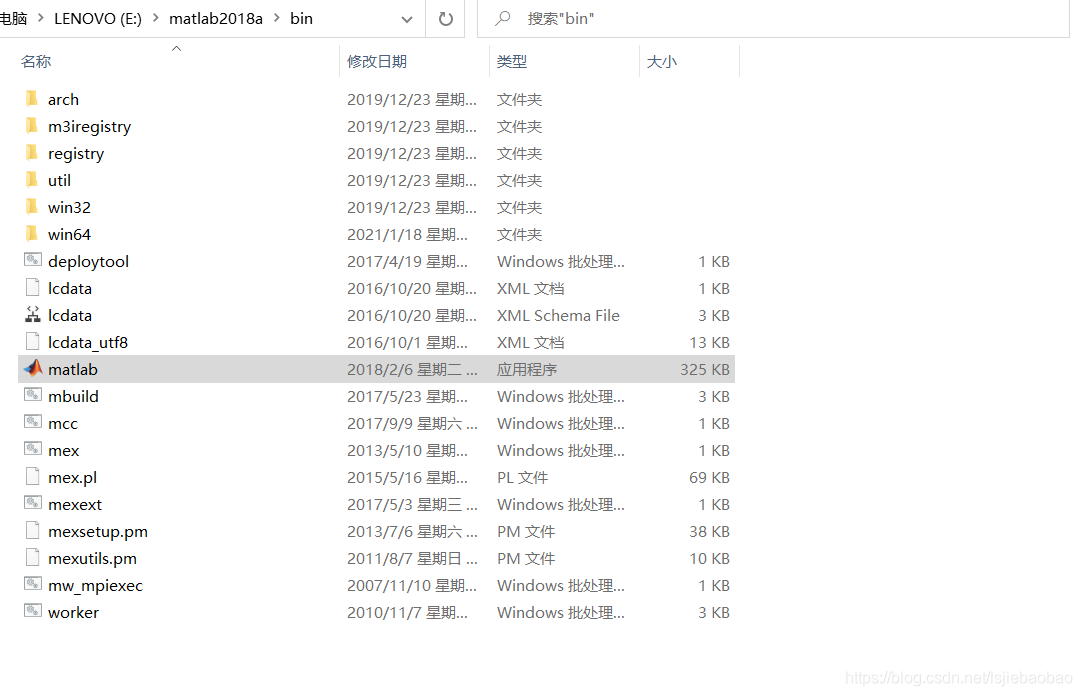Click the mexsetup.pm file icon

pos(32,530)
